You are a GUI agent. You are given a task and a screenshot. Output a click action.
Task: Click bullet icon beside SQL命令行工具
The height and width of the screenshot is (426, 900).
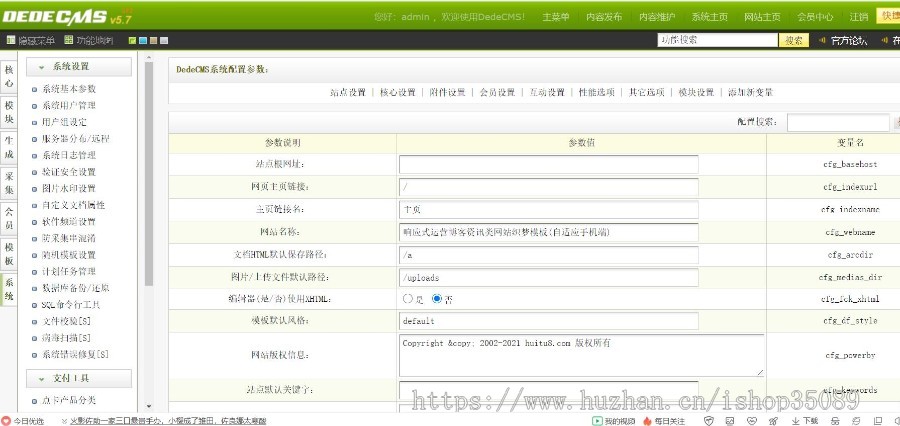(x=34, y=305)
